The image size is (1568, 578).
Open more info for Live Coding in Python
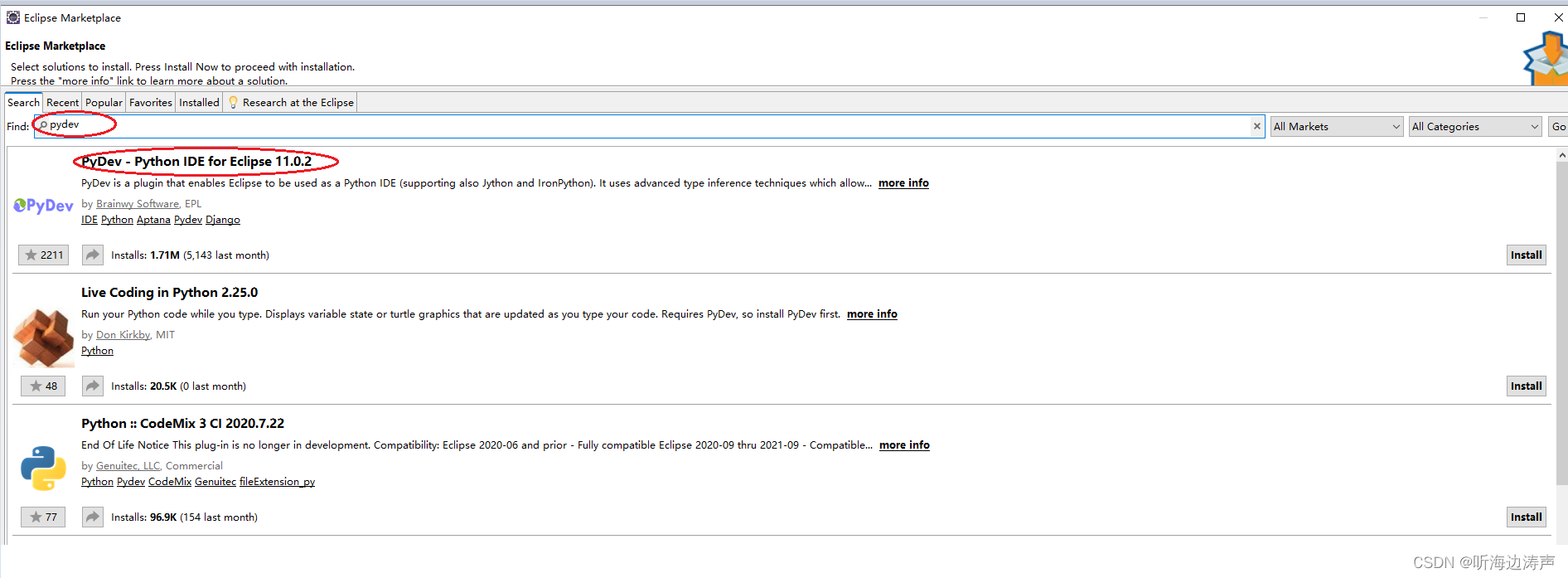point(872,314)
